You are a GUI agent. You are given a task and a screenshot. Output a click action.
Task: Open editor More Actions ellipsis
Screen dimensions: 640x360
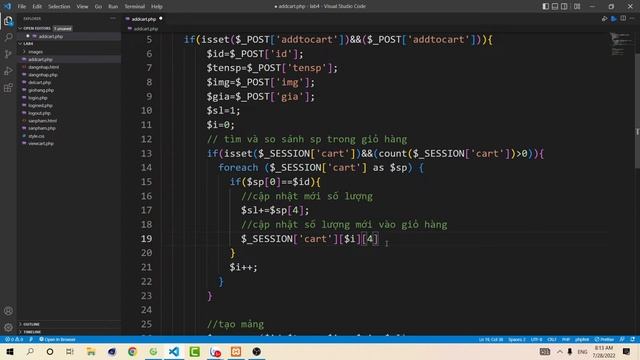(632, 19)
